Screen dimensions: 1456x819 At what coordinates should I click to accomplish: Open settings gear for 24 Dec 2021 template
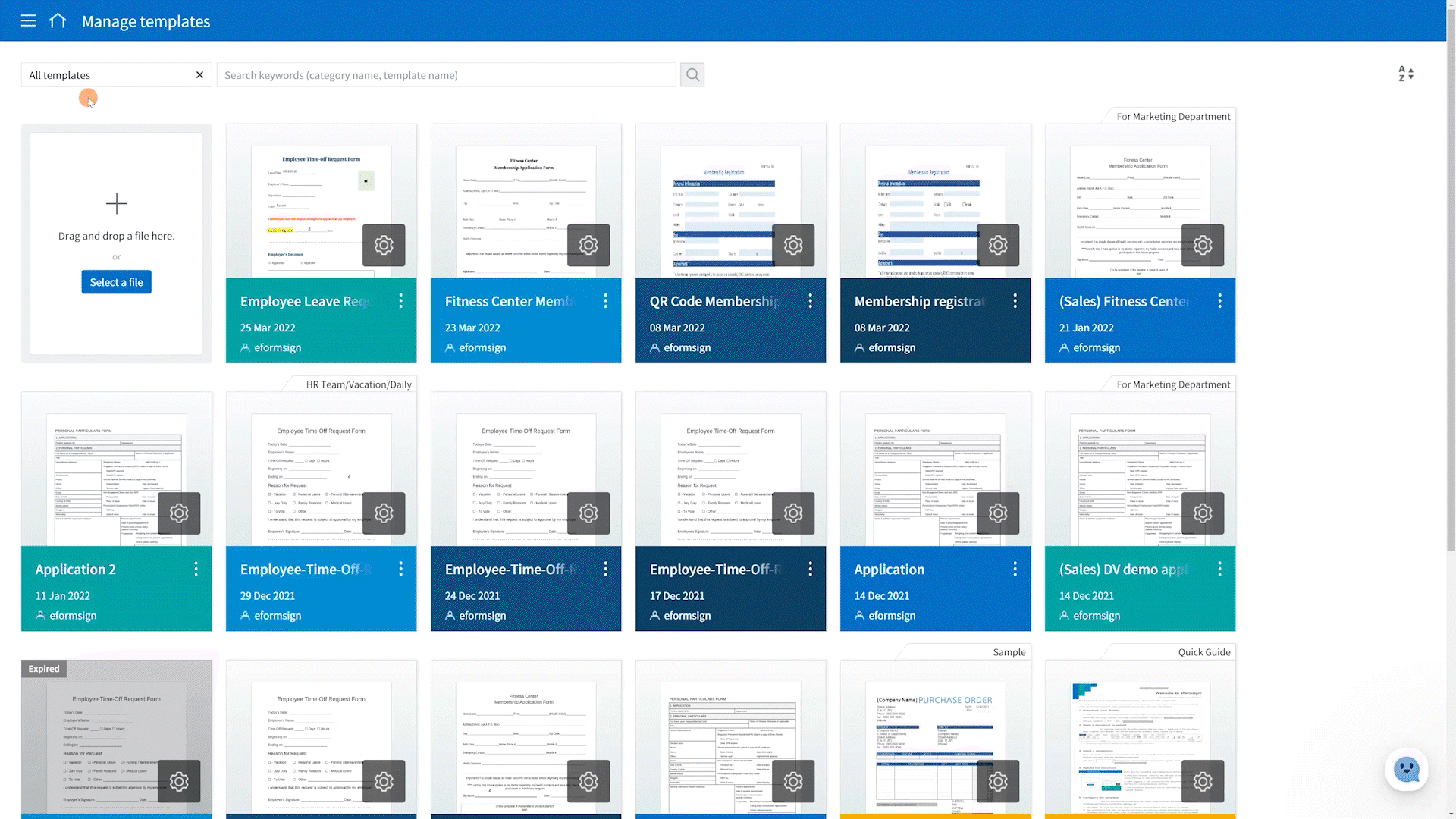588,513
